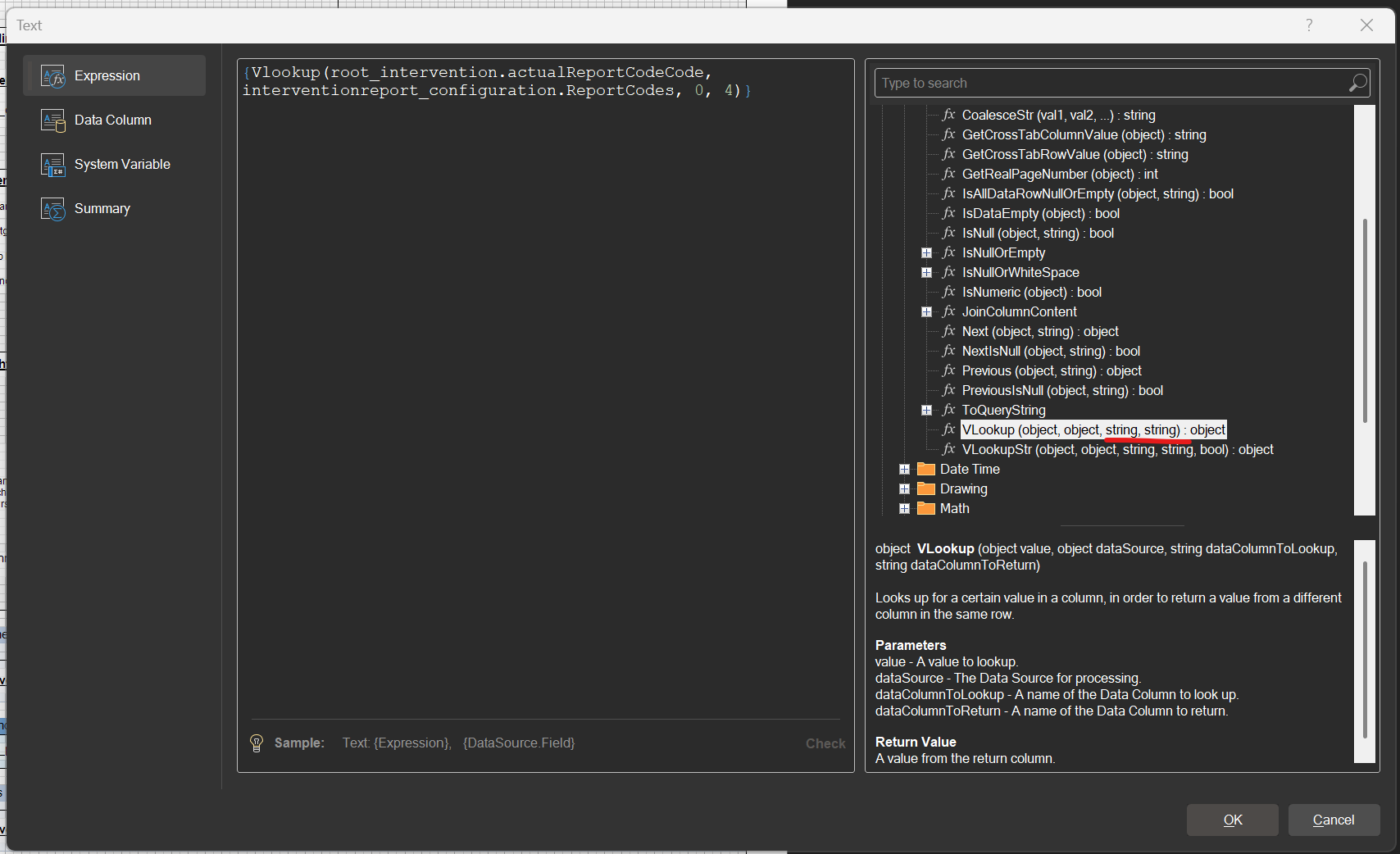Select GetRealPageNumber function
Viewport: 1400px width, 854px height.
pyautogui.click(x=1060, y=174)
